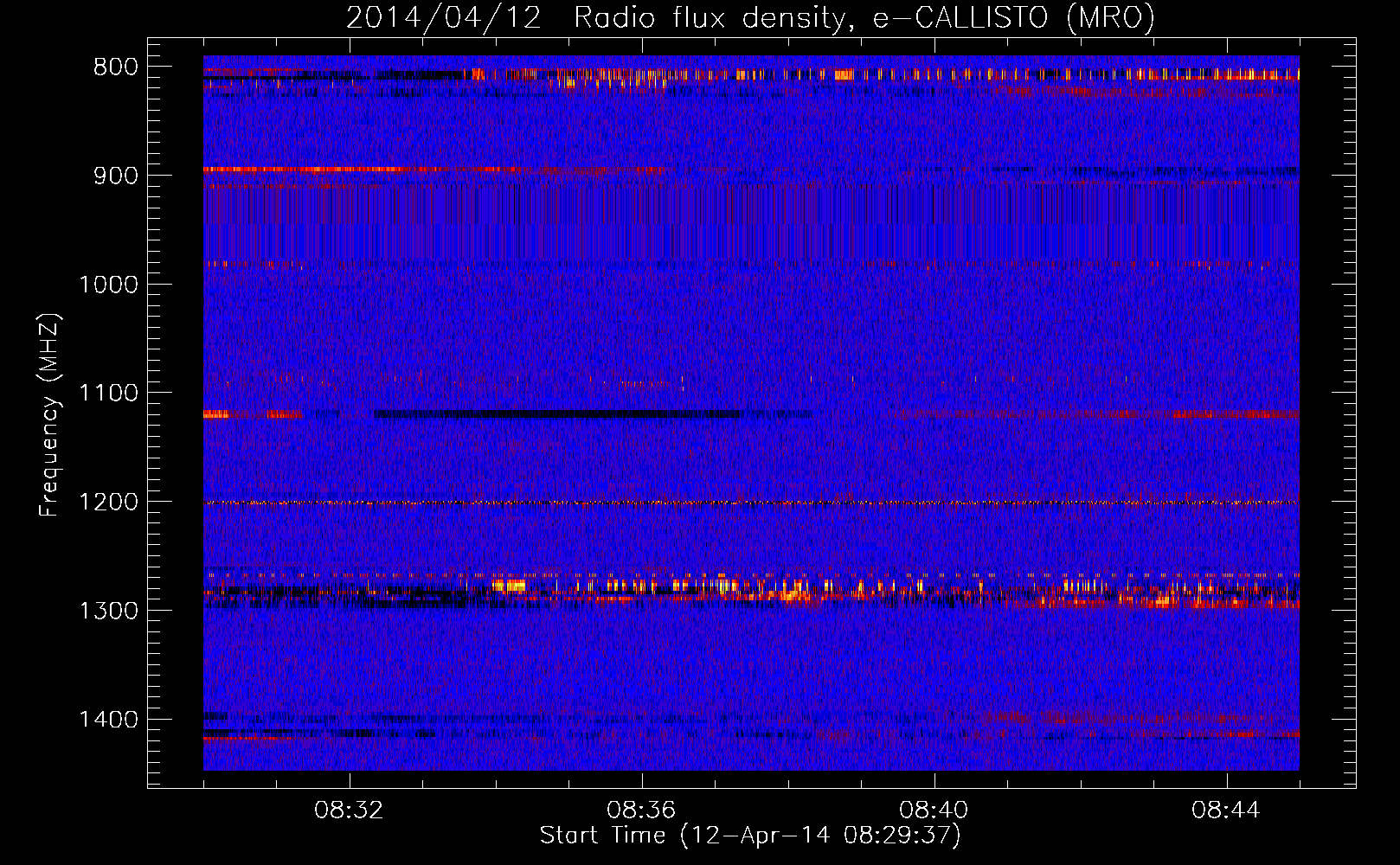The height and width of the screenshot is (865, 1400).
Task: Click the 1100 frequency tick label
Action: [x=108, y=394]
